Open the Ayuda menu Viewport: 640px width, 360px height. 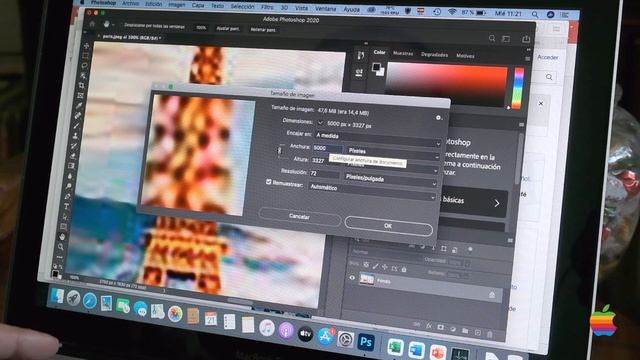[351, 9]
